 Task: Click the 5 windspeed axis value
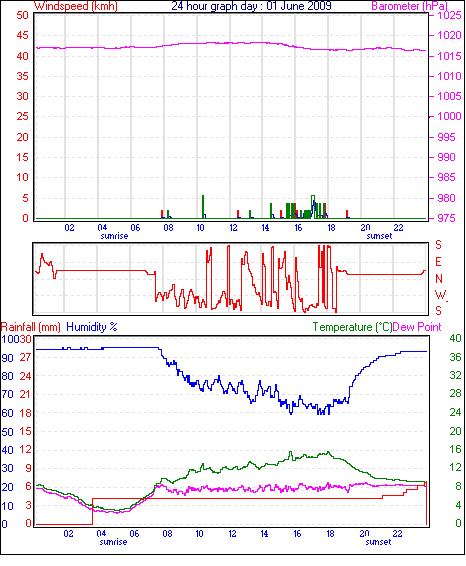click(25, 198)
